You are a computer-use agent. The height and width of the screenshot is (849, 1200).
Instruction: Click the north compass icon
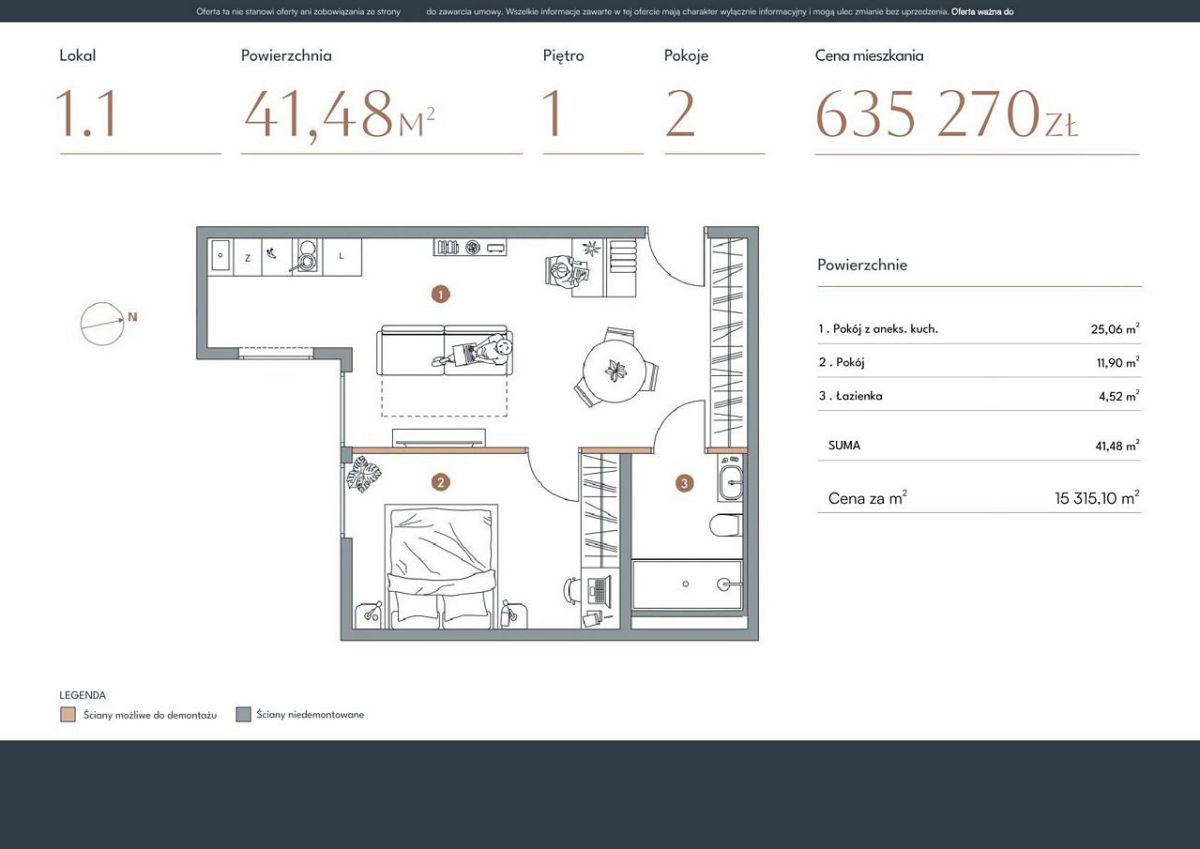coord(103,323)
